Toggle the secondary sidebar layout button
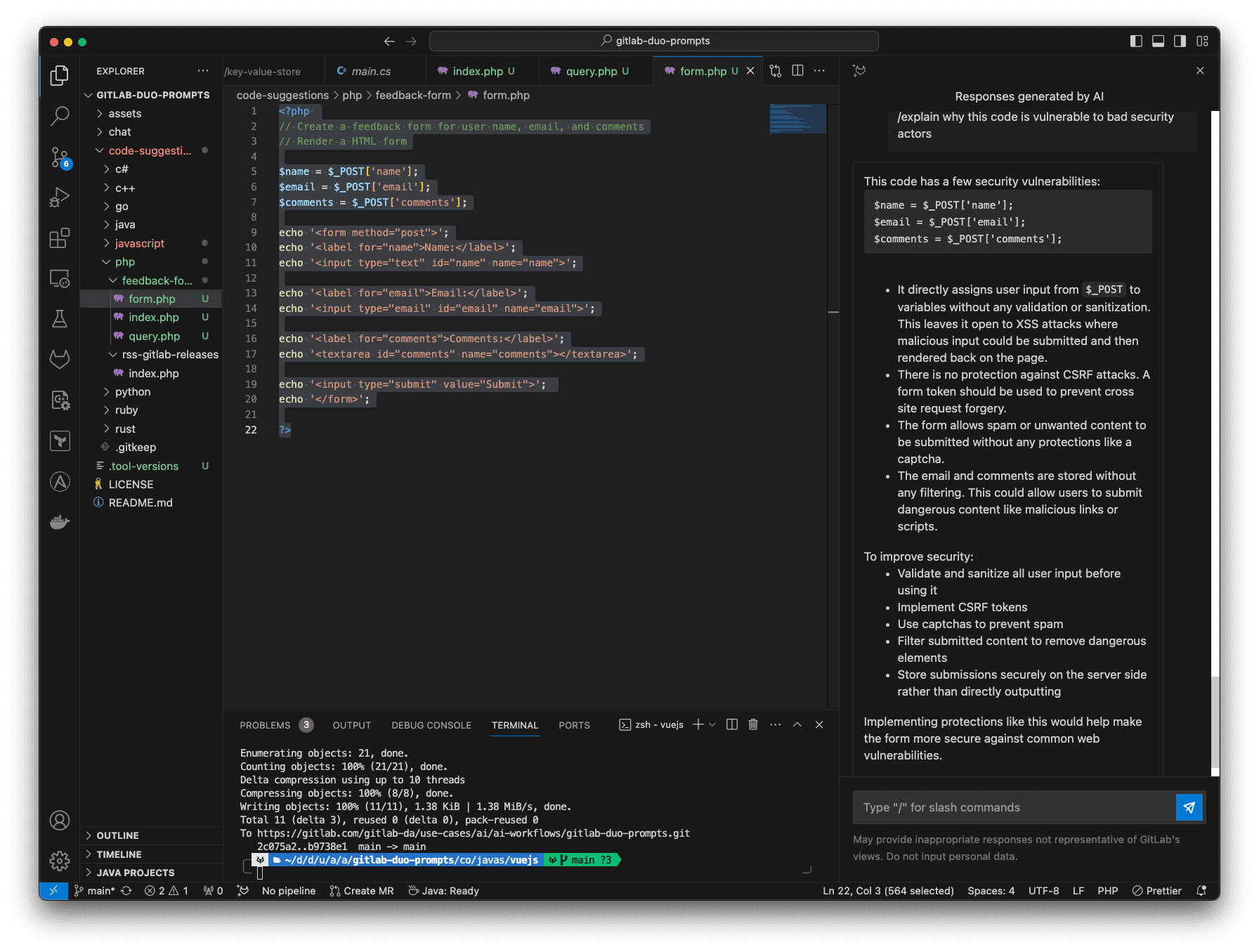 pos(1180,41)
